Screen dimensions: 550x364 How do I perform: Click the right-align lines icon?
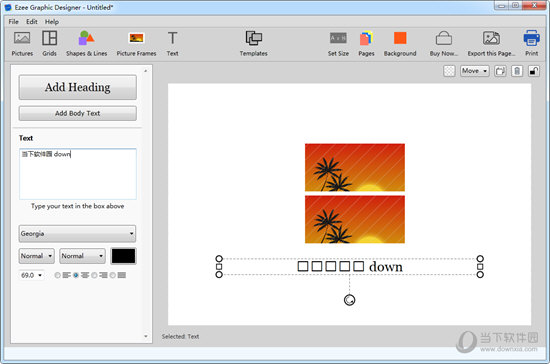click(103, 275)
